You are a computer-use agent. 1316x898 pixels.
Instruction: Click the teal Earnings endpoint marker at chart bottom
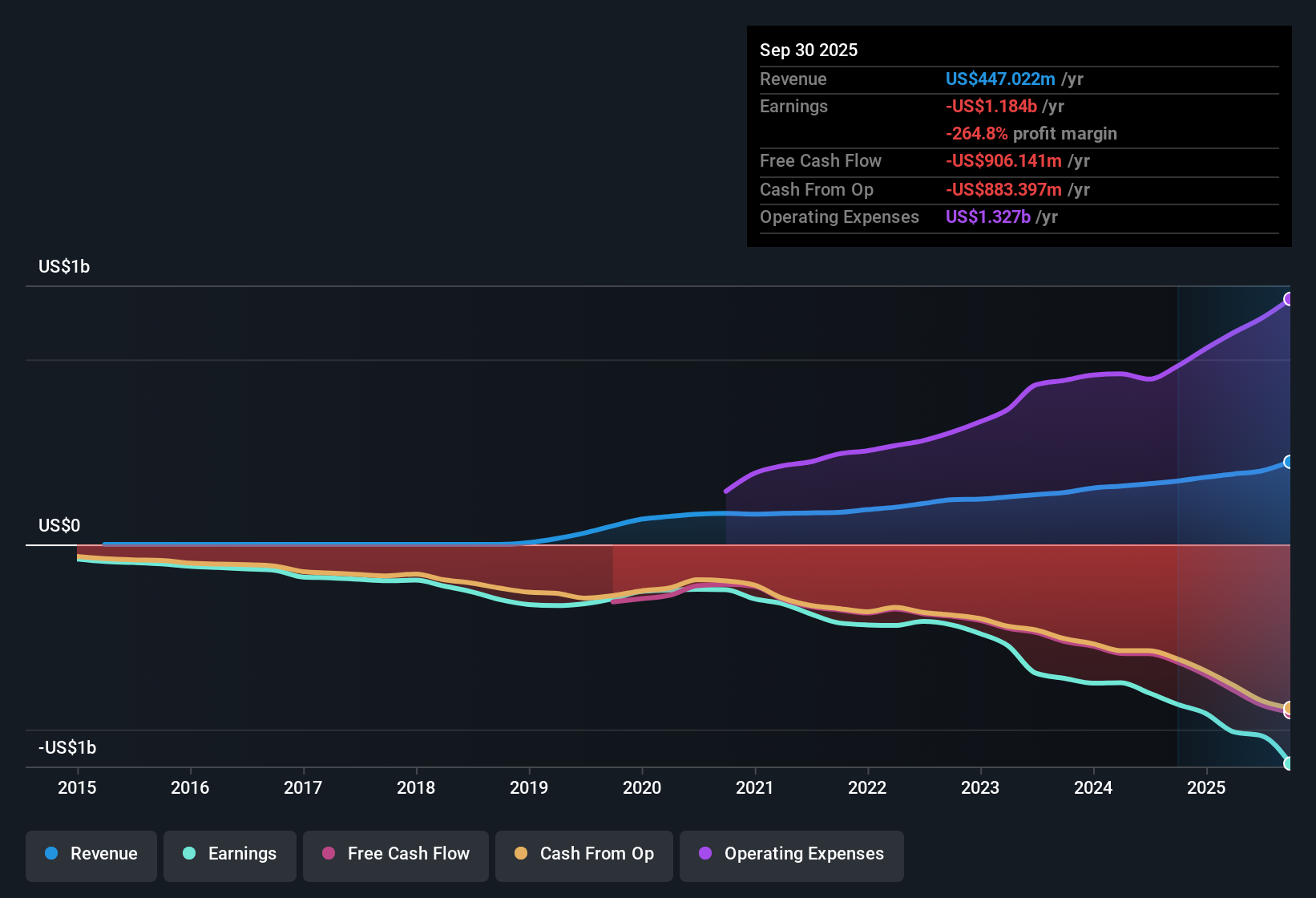coord(1290,763)
